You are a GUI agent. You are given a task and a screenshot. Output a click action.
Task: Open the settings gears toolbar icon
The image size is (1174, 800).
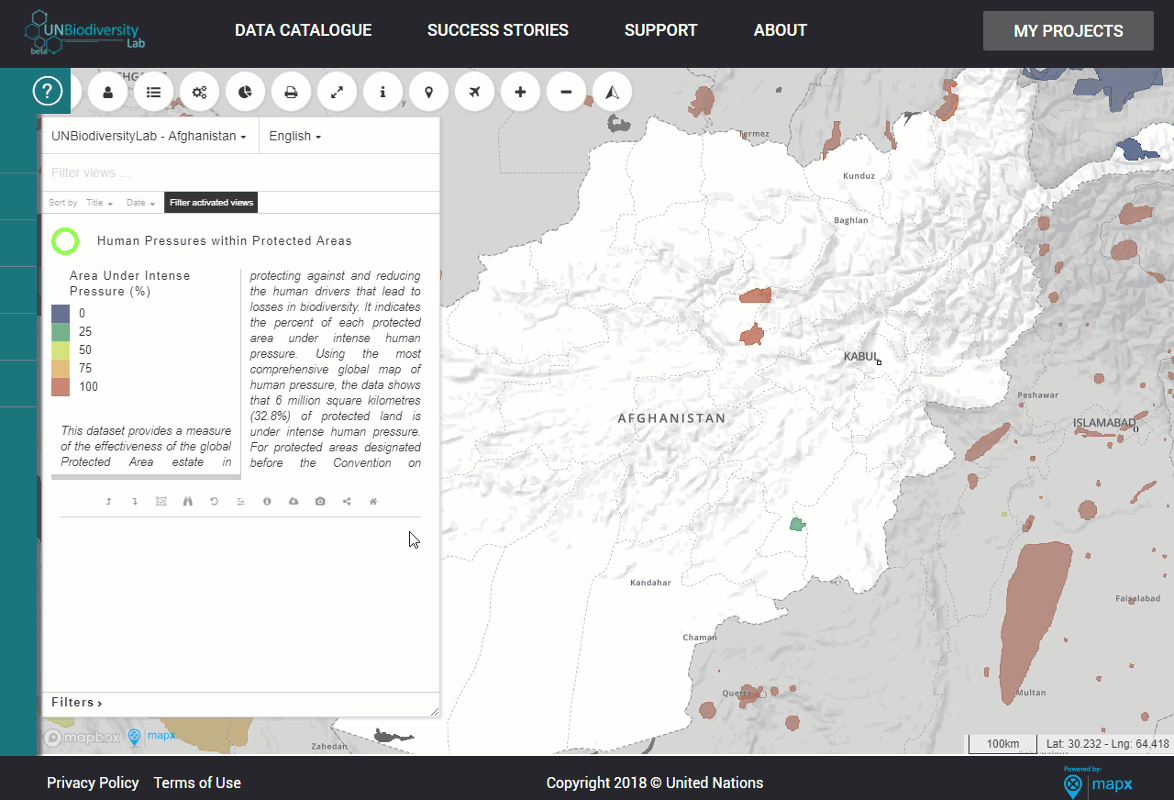(199, 92)
